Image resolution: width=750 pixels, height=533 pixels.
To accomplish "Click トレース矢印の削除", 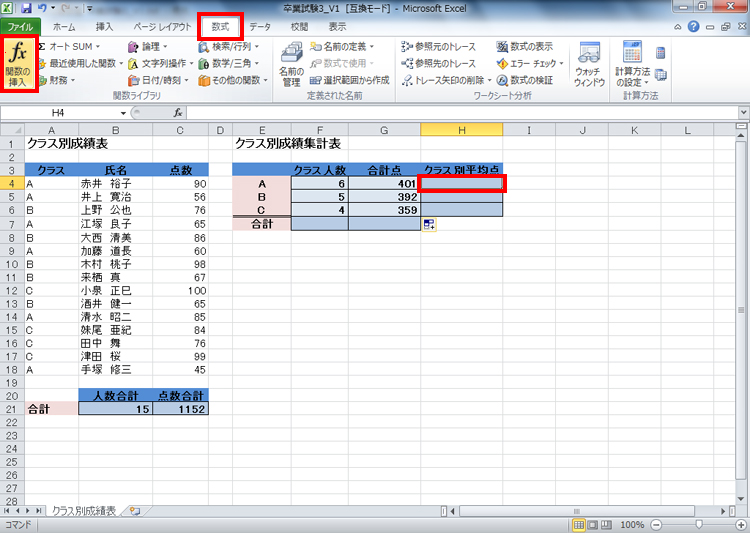I will click(443, 80).
